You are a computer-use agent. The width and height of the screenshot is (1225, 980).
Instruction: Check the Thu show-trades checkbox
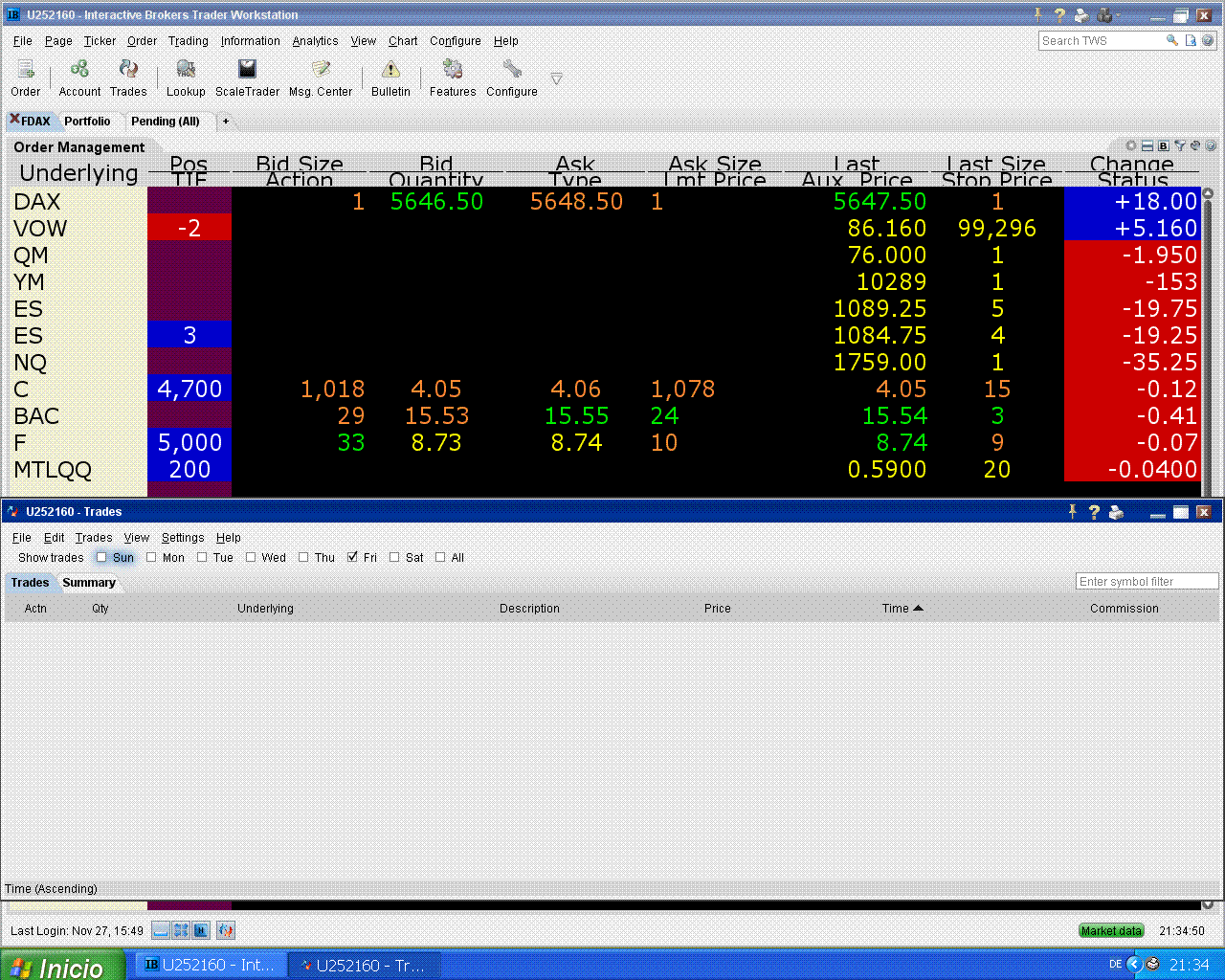coord(303,557)
